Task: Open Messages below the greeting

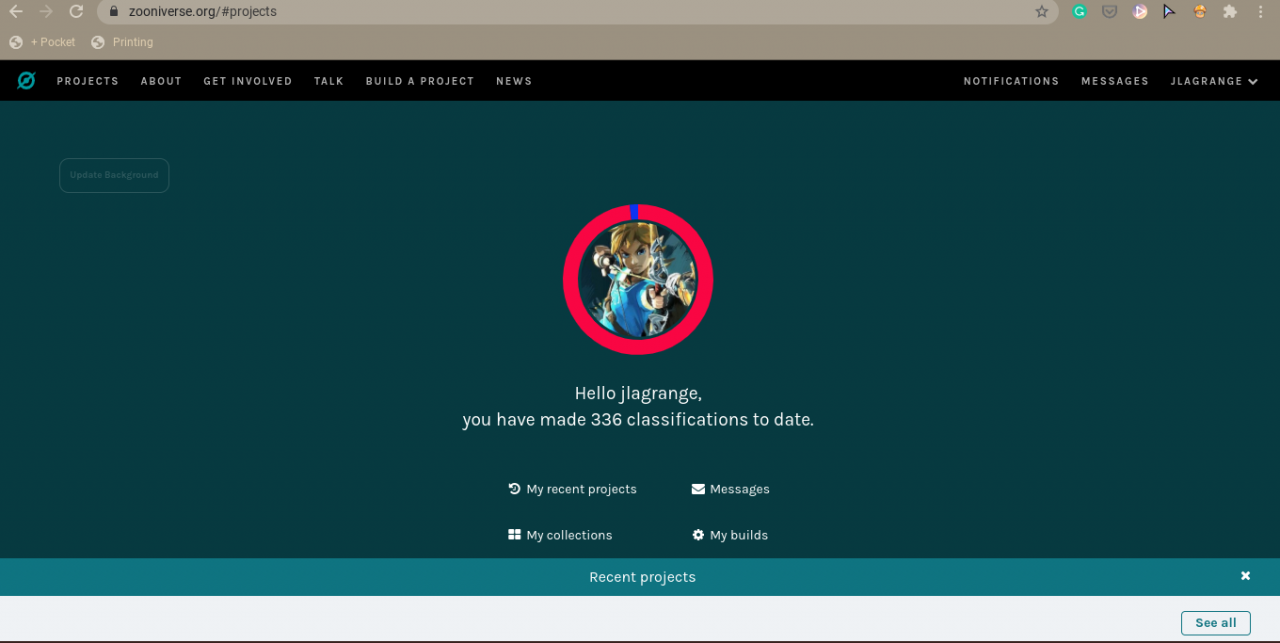Action: click(x=731, y=489)
